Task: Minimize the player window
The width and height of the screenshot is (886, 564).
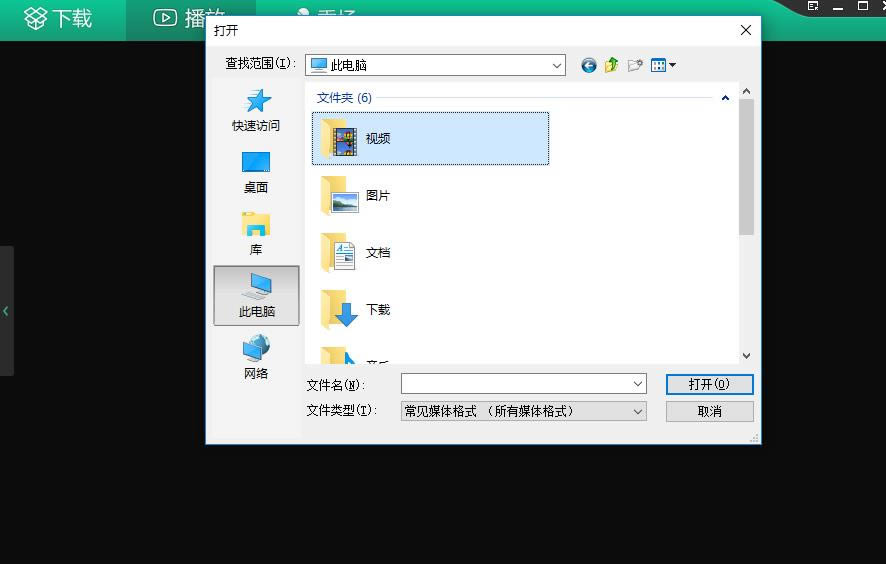Action: 838,7
